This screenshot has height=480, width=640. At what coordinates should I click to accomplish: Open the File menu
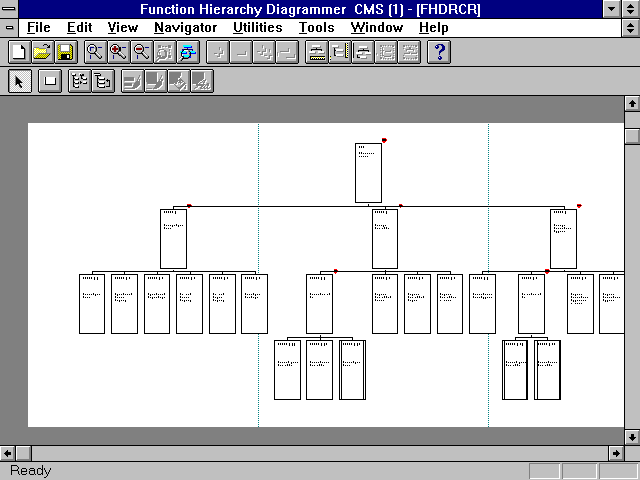click(38, 27)
